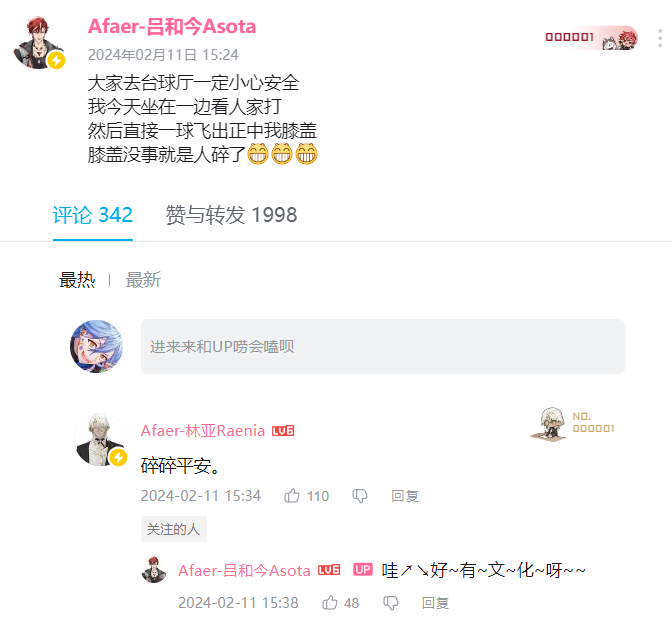Click Afaer-林亚Raenia's commenter avatar

point(101,439)
